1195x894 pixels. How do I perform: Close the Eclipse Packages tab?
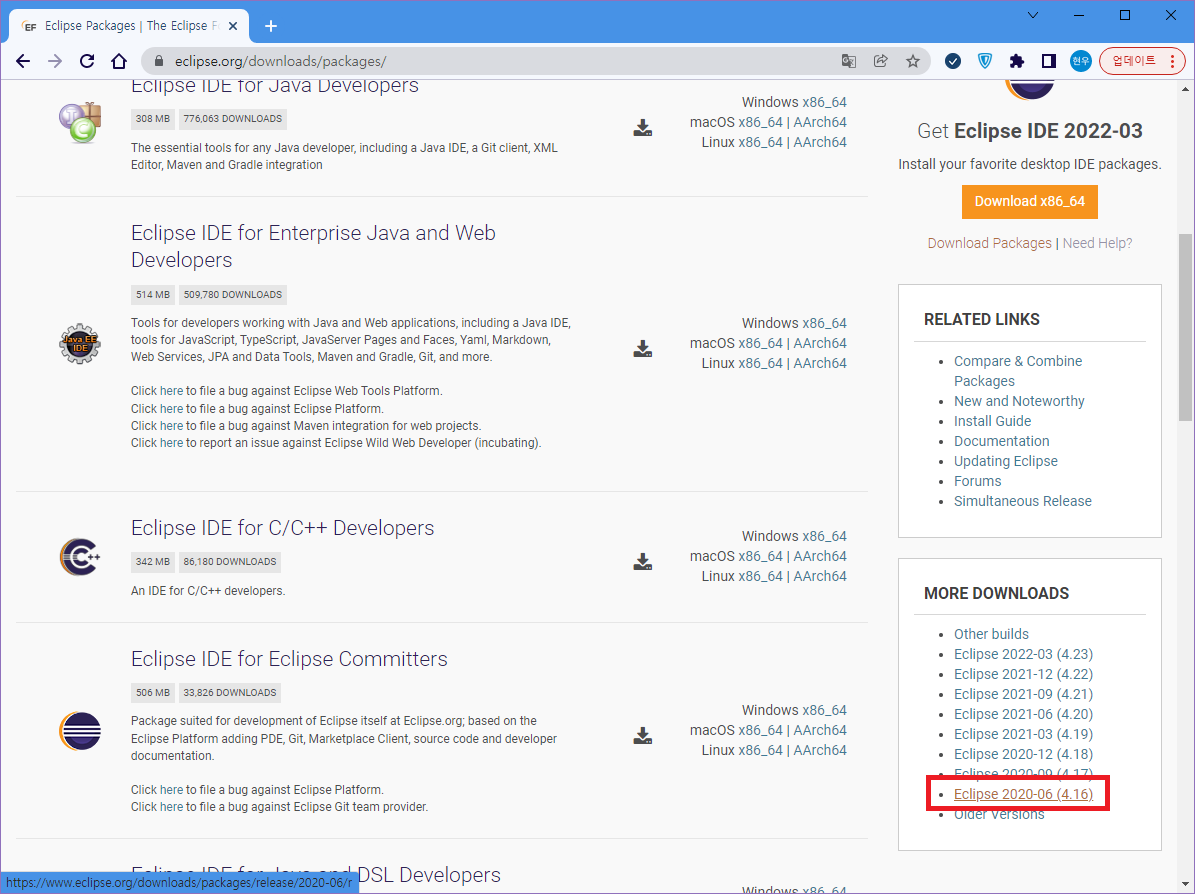point(233,26)
